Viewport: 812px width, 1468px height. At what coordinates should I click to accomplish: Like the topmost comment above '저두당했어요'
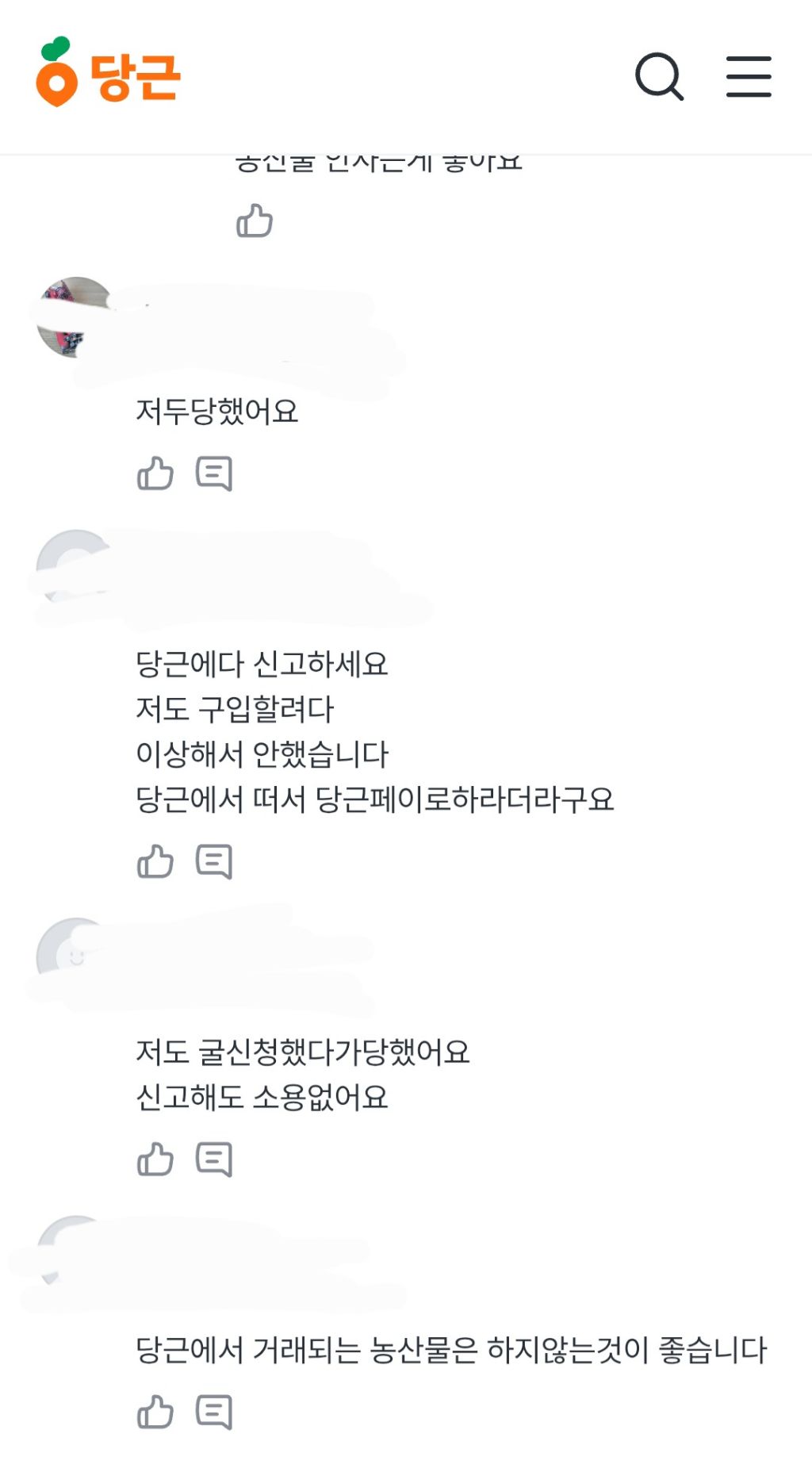pos(255,222)
